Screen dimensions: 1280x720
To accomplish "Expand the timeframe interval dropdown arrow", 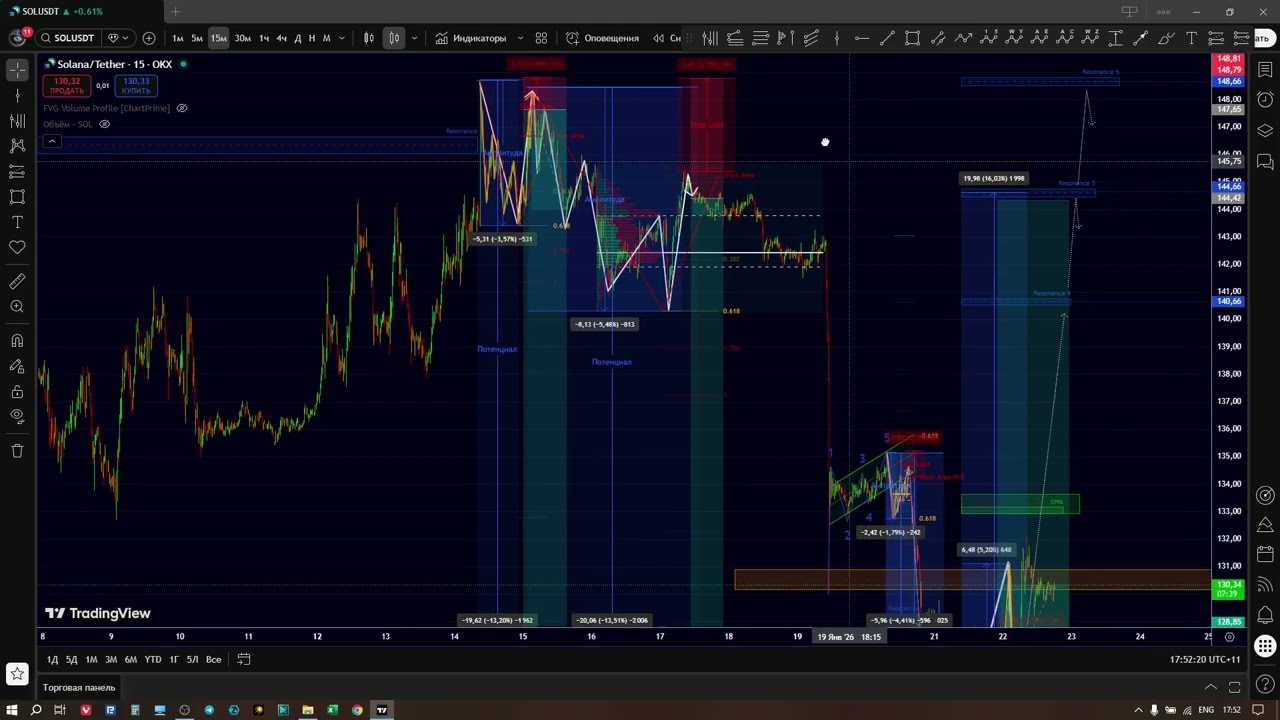I will 342,38.
